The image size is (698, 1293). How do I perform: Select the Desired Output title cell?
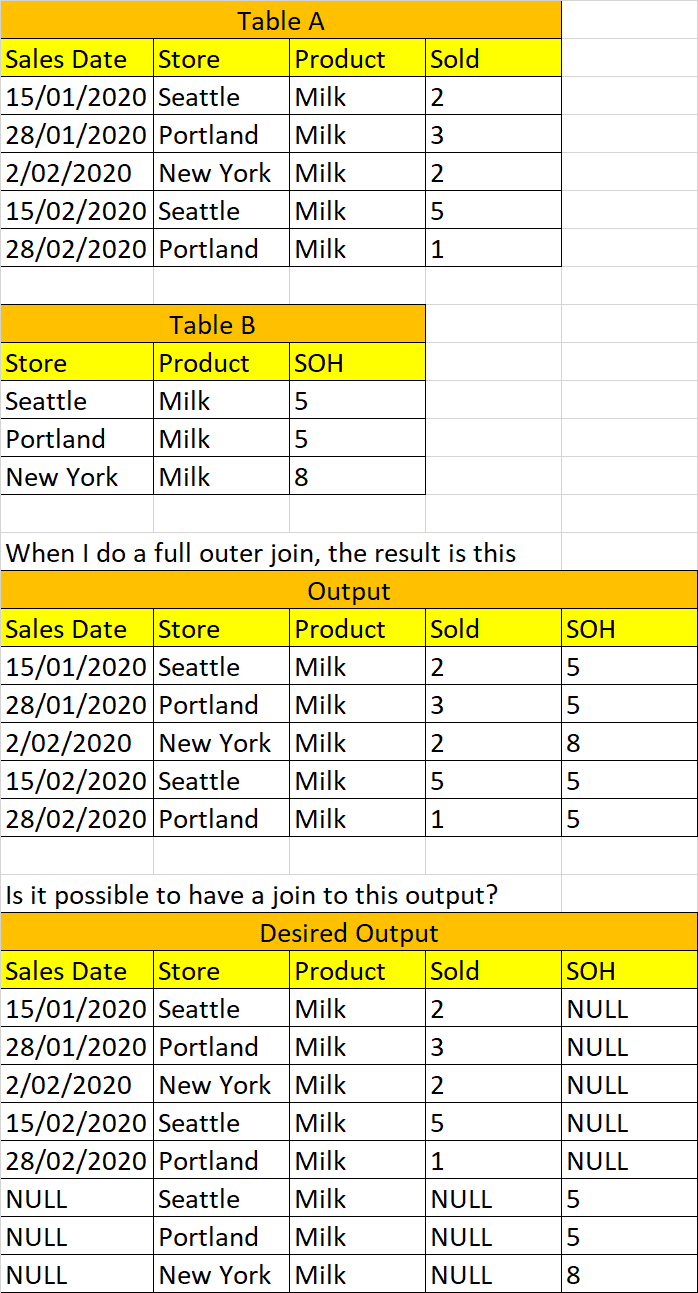[348, 933]
